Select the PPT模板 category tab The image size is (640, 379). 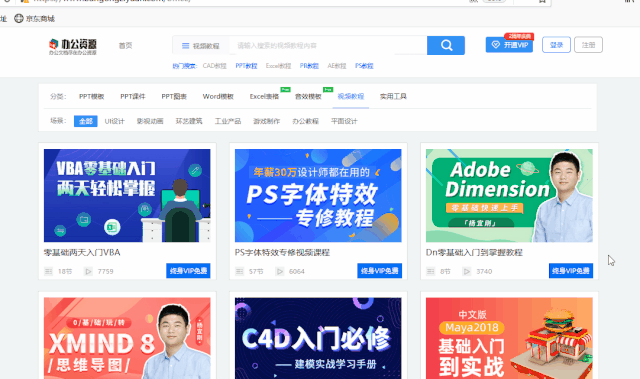point(91,97)
